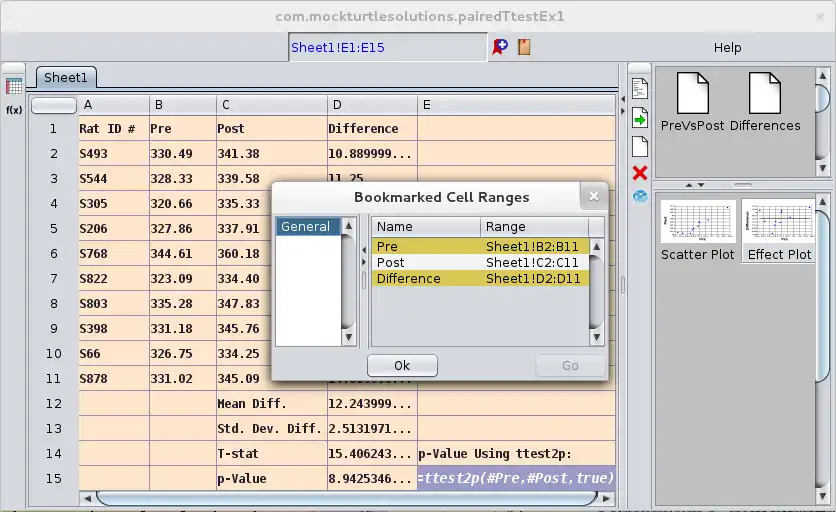Select row 15 header

click(53, 478)
